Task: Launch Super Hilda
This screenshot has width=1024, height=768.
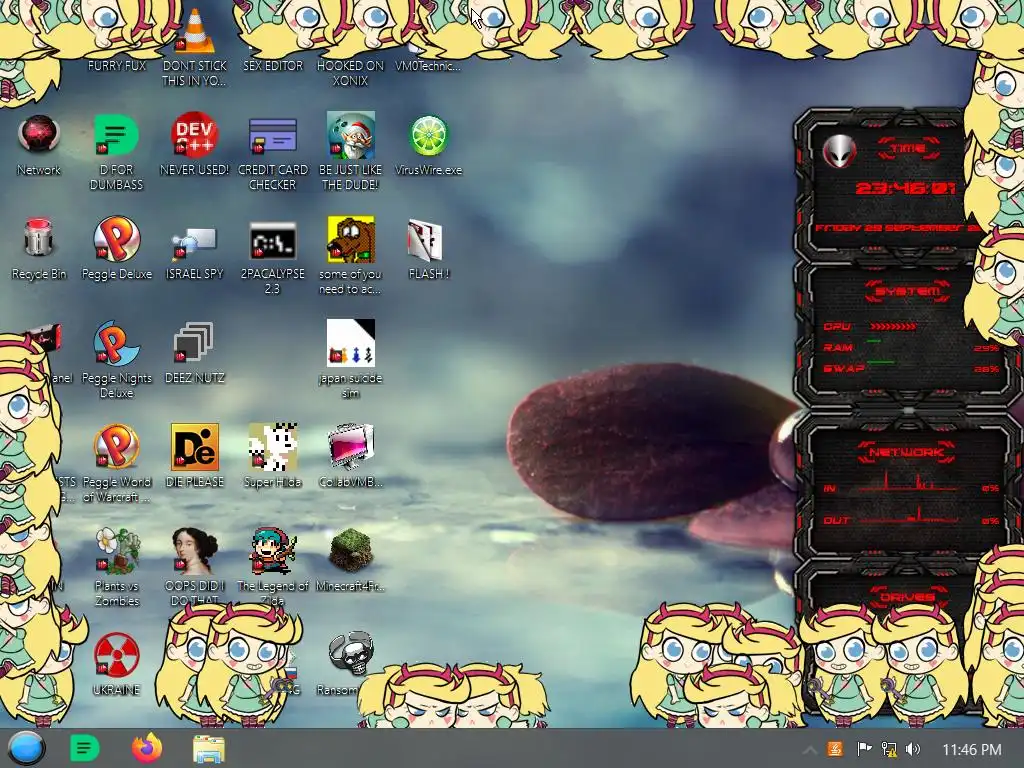Action: tap(272, 447)
